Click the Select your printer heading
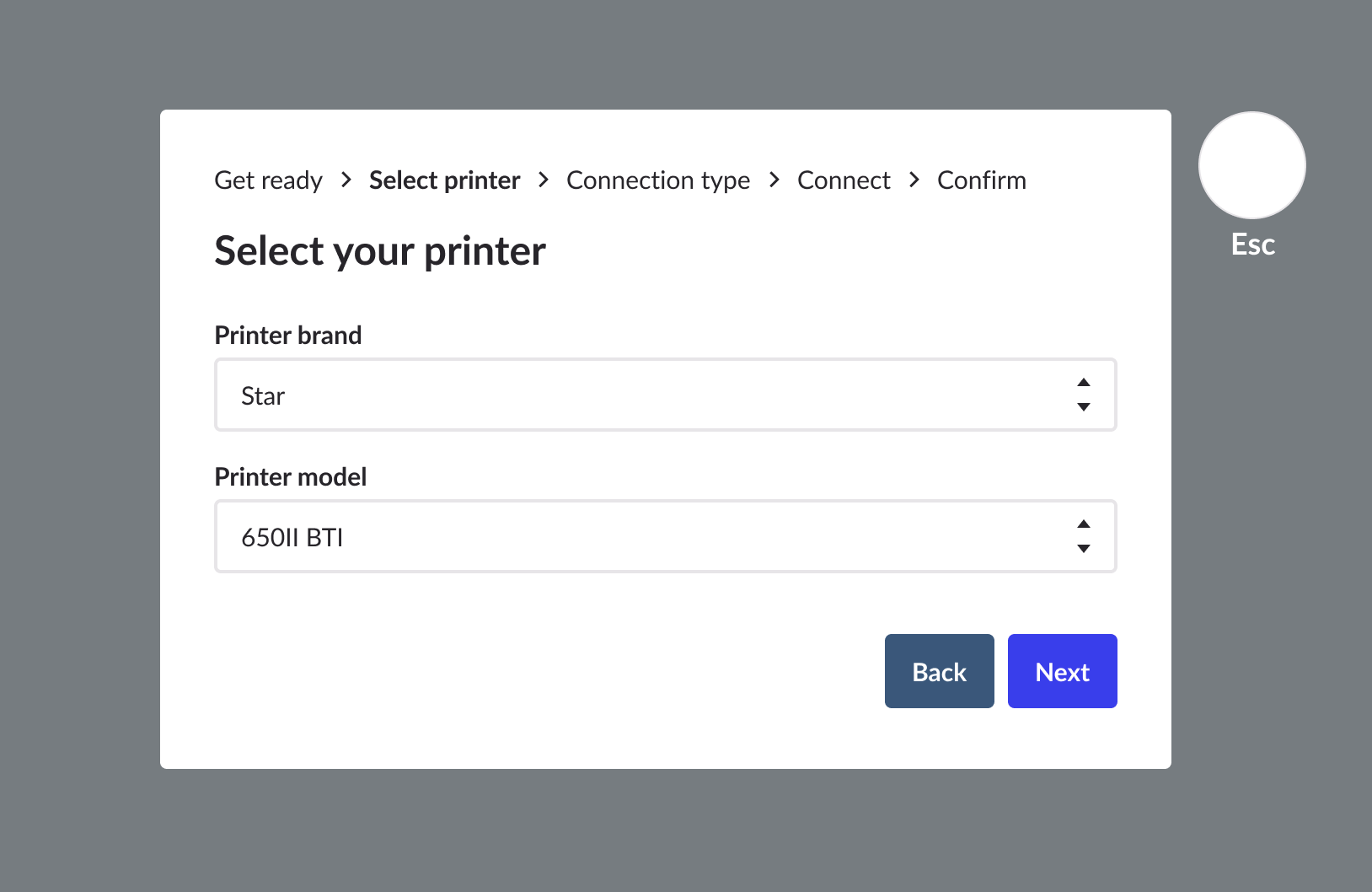The image size is (1372, 892). [380, 251]
